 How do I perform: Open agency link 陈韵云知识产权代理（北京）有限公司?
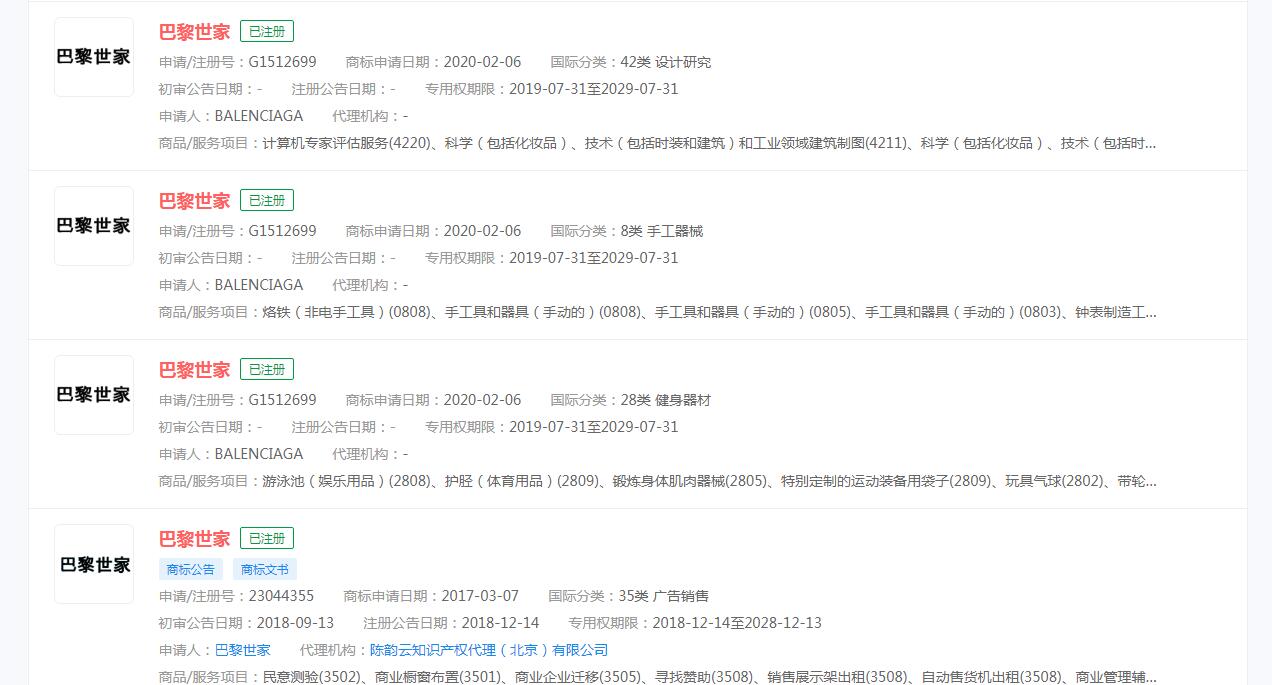coord(489,650)
